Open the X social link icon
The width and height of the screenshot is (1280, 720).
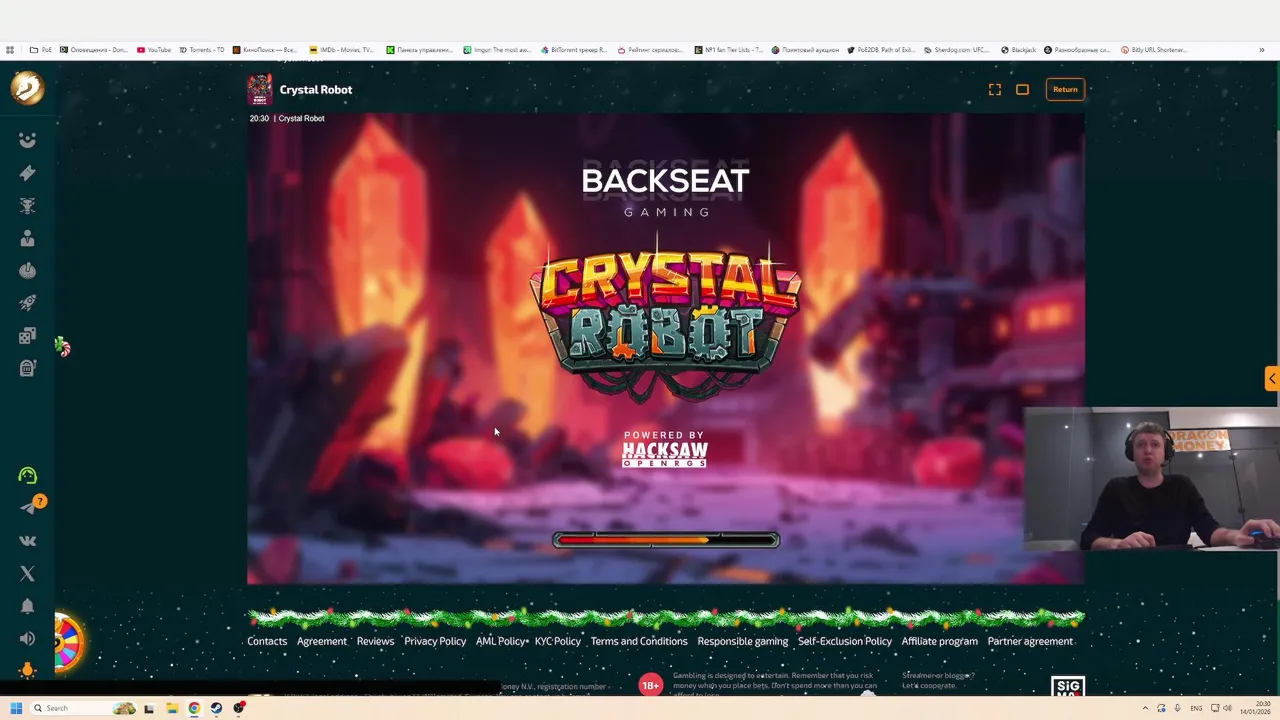(x=27, y=574)
